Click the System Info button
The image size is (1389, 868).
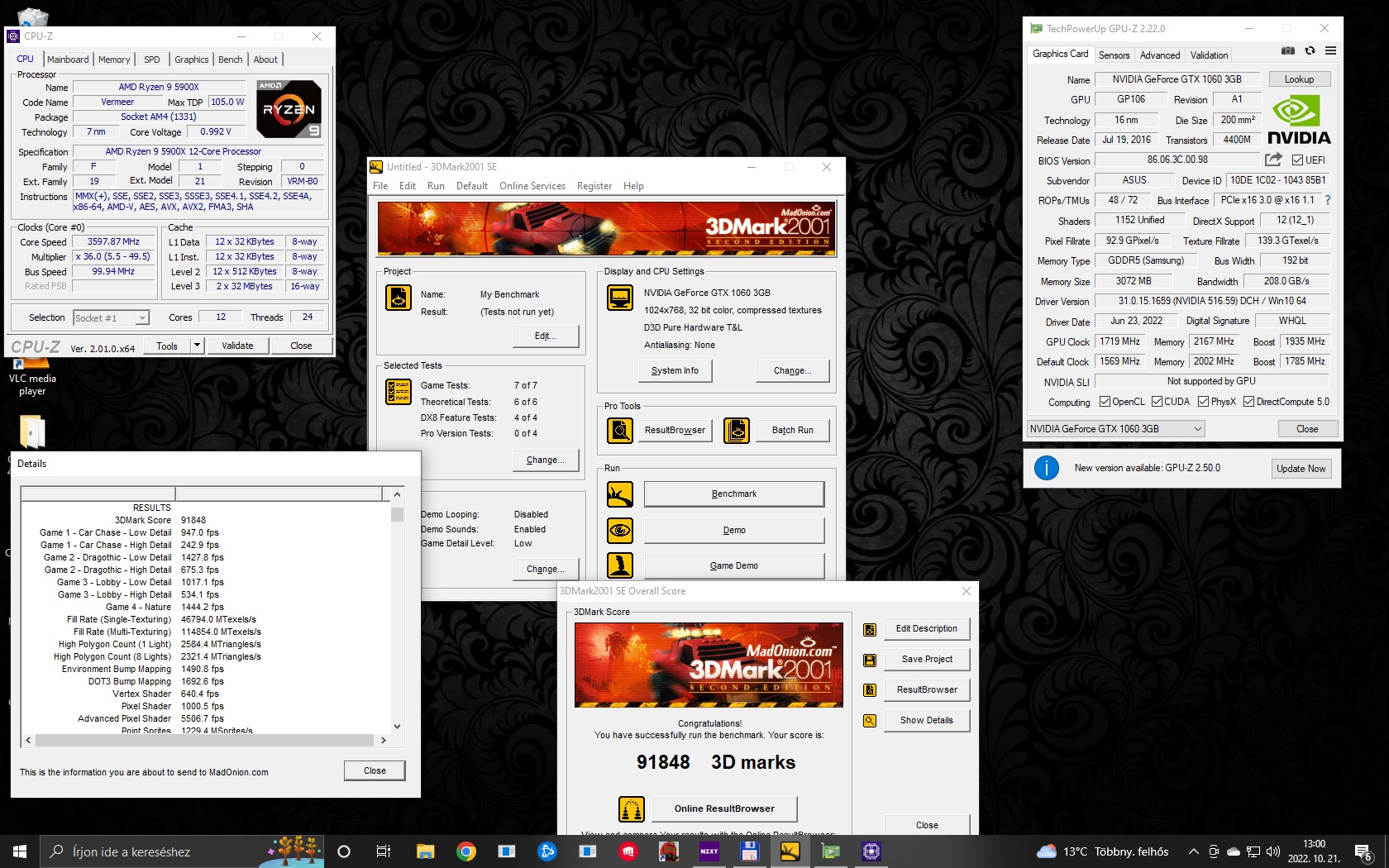(675, 371)
